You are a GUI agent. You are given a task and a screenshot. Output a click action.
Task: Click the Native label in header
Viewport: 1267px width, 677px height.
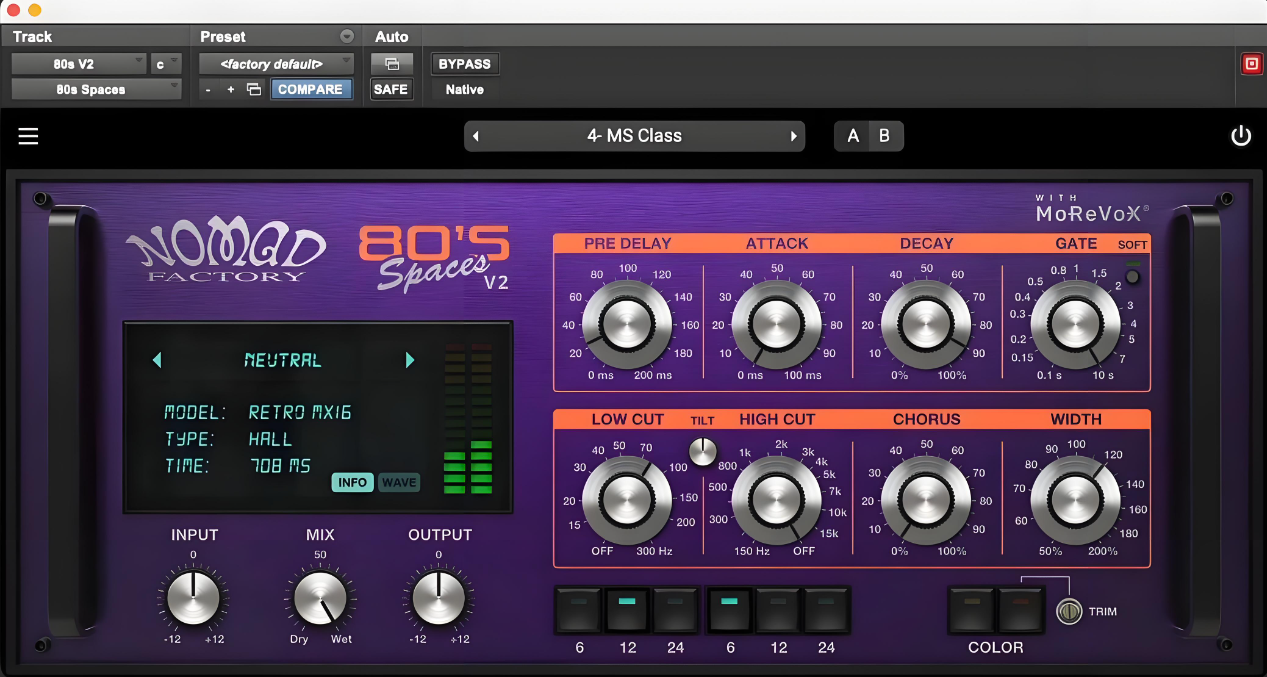tap(465, 89)
